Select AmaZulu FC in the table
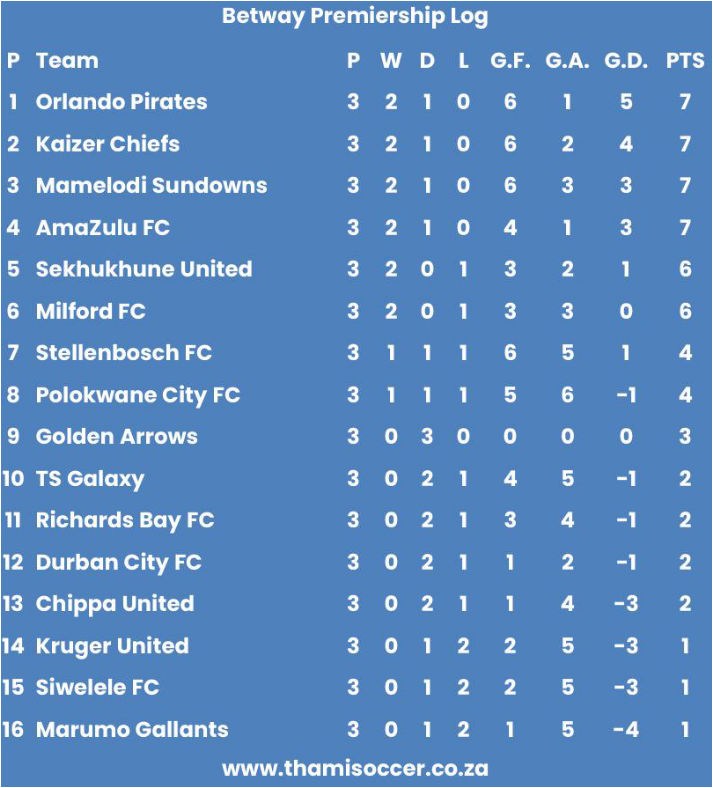This screenshot has height=788, width=713. [x=103, y=228]
